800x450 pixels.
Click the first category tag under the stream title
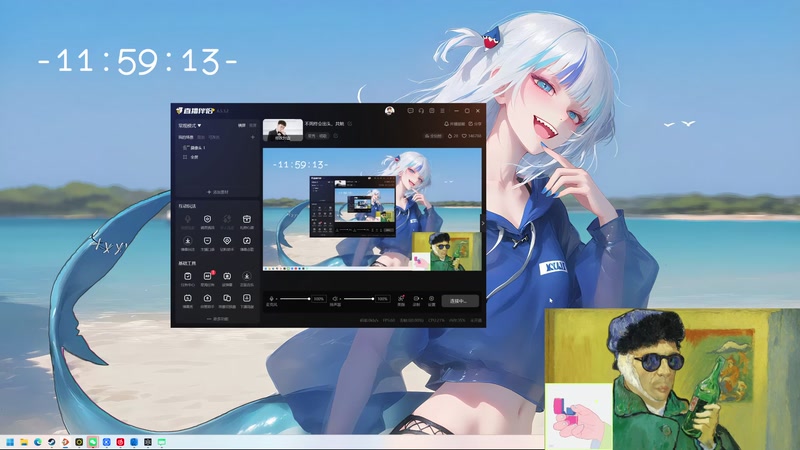tap(311, 136)
